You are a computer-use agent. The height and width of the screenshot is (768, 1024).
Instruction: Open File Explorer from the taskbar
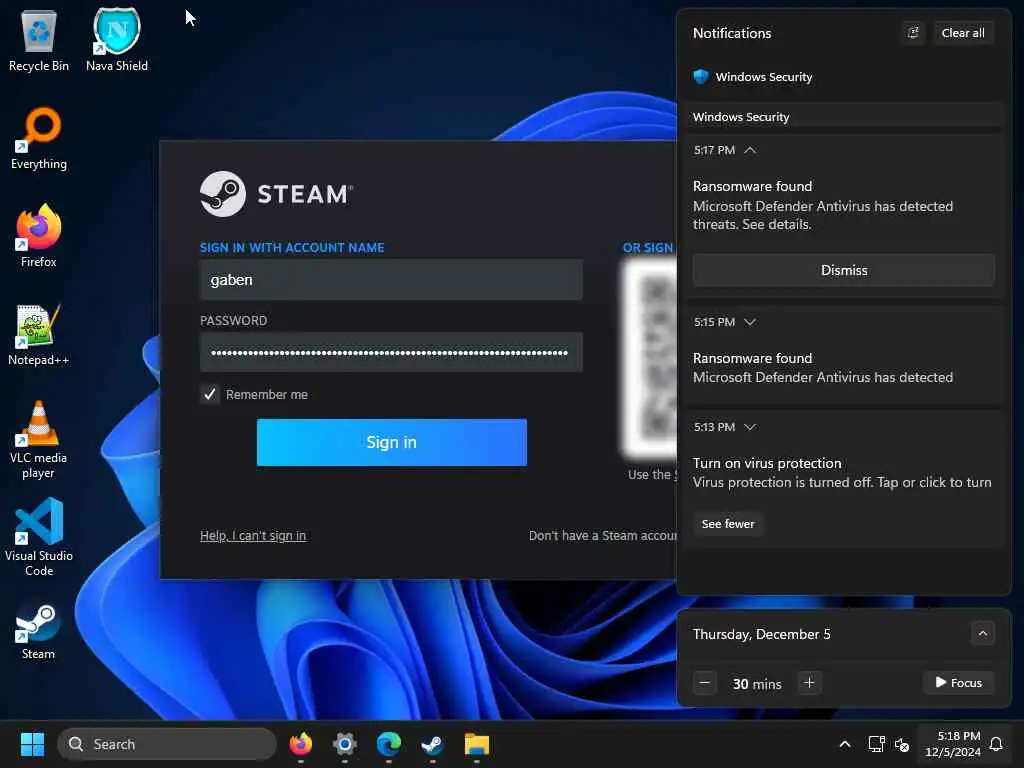tap(477, 744)
